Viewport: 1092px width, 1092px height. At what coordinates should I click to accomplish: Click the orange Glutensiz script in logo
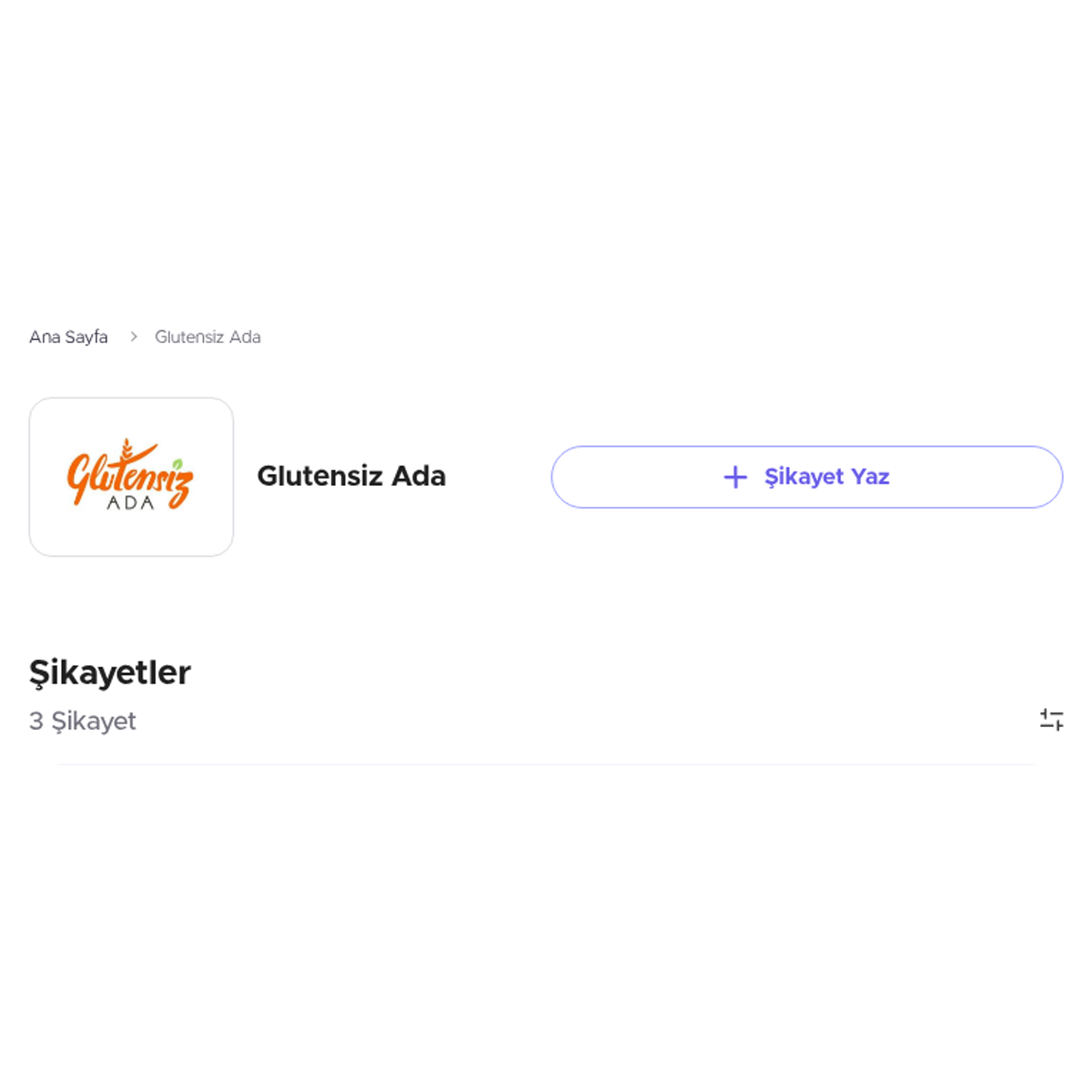129,474
